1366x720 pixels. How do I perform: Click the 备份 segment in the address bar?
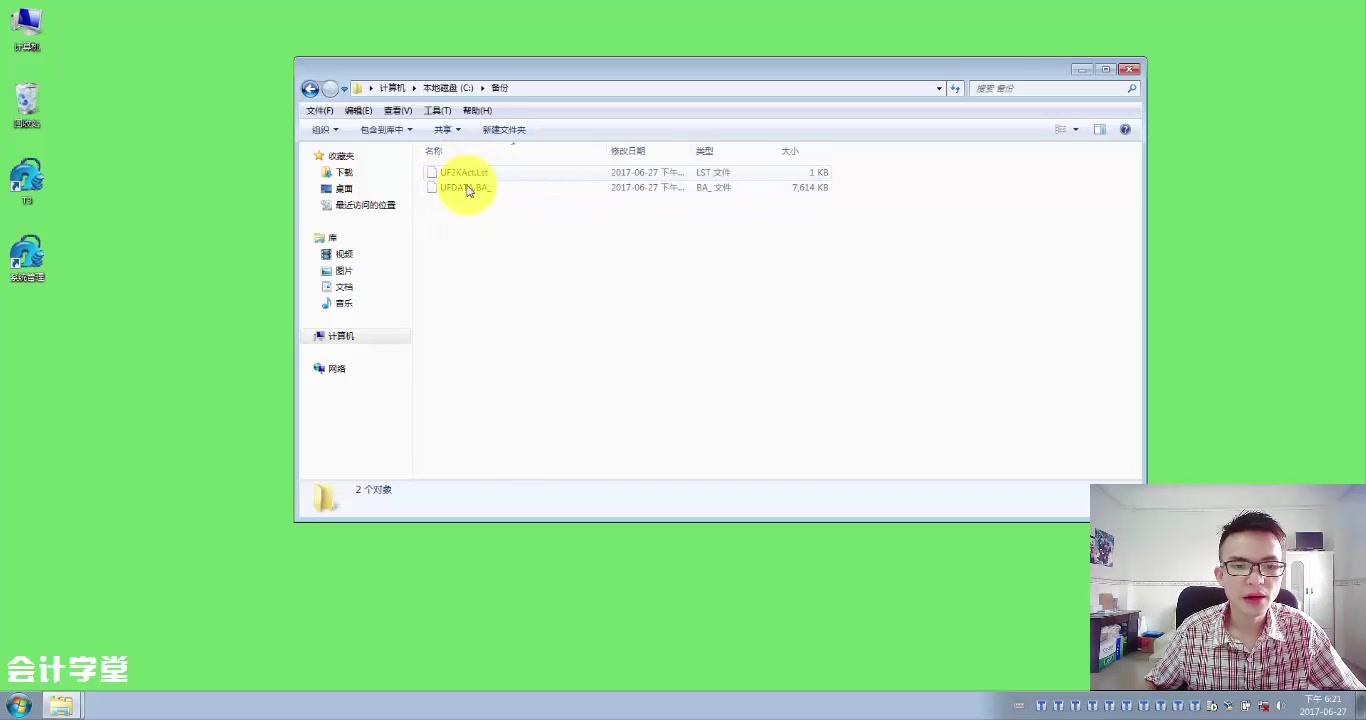(x=500, y=88)
